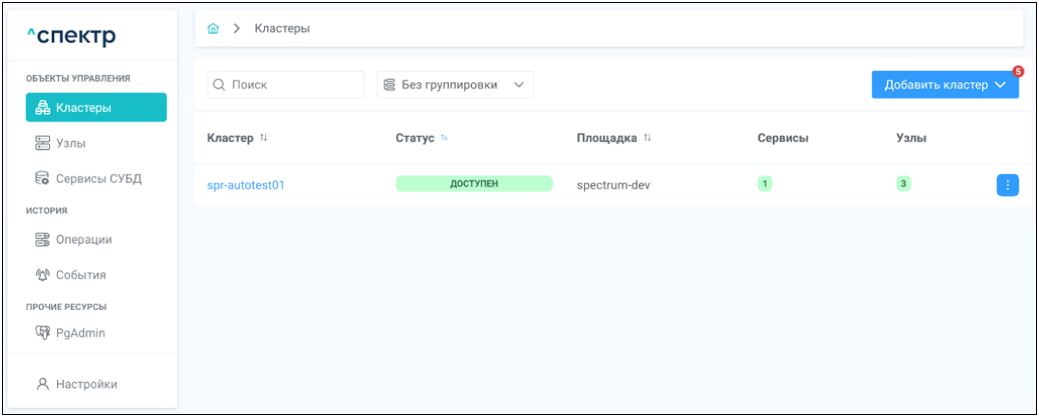
Task: Sort table by Статус column icon
Action: coord(444,138)
